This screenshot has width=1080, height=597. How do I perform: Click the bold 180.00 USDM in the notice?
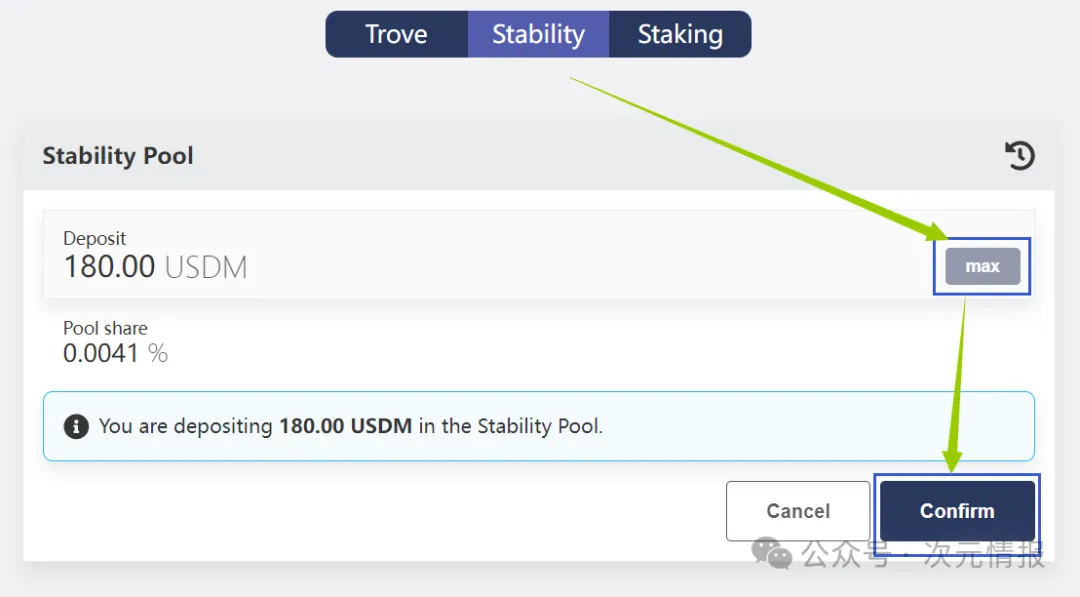[346, 426]
